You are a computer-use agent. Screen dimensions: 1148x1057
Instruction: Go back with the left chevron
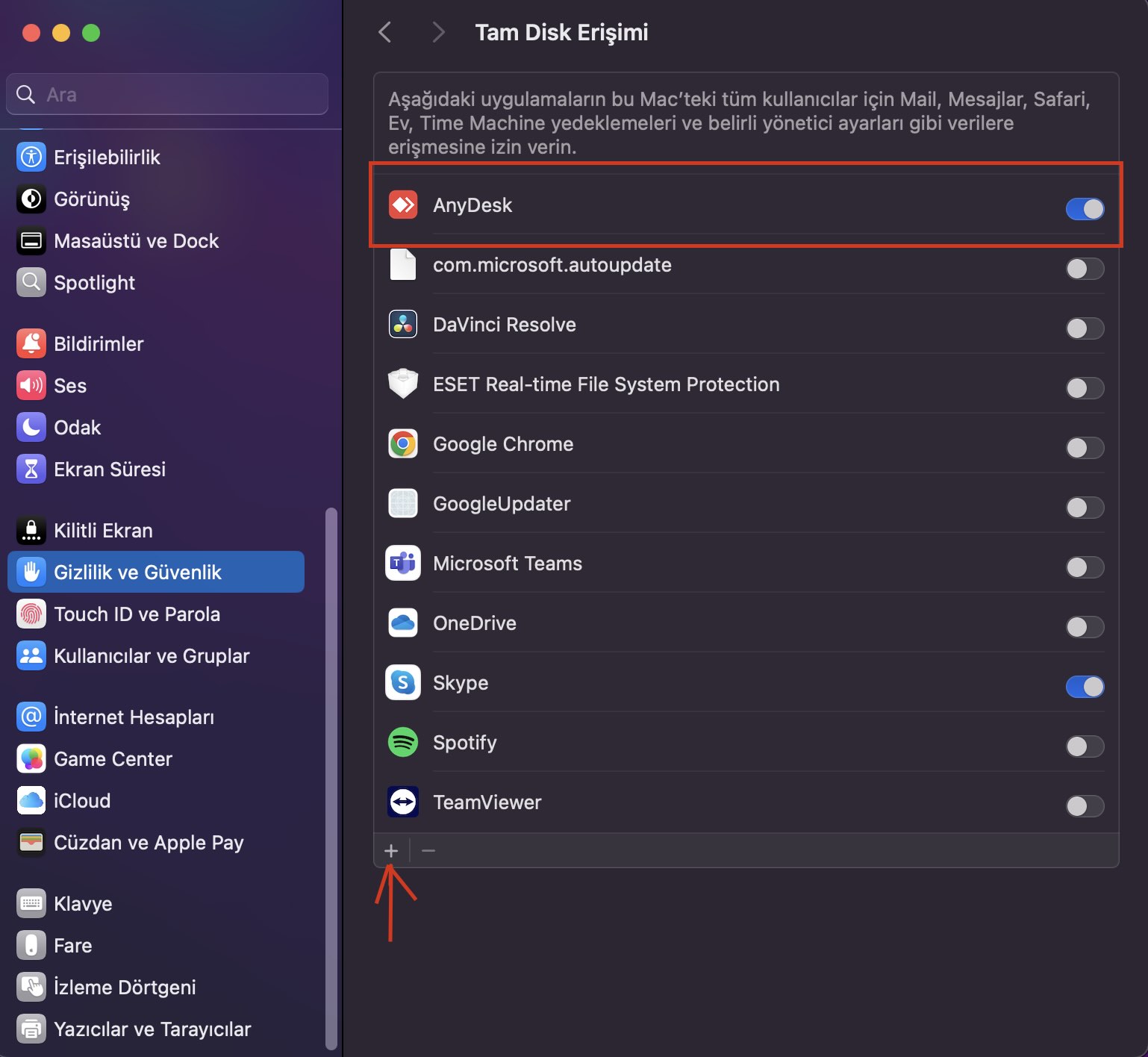pos(385,32)
